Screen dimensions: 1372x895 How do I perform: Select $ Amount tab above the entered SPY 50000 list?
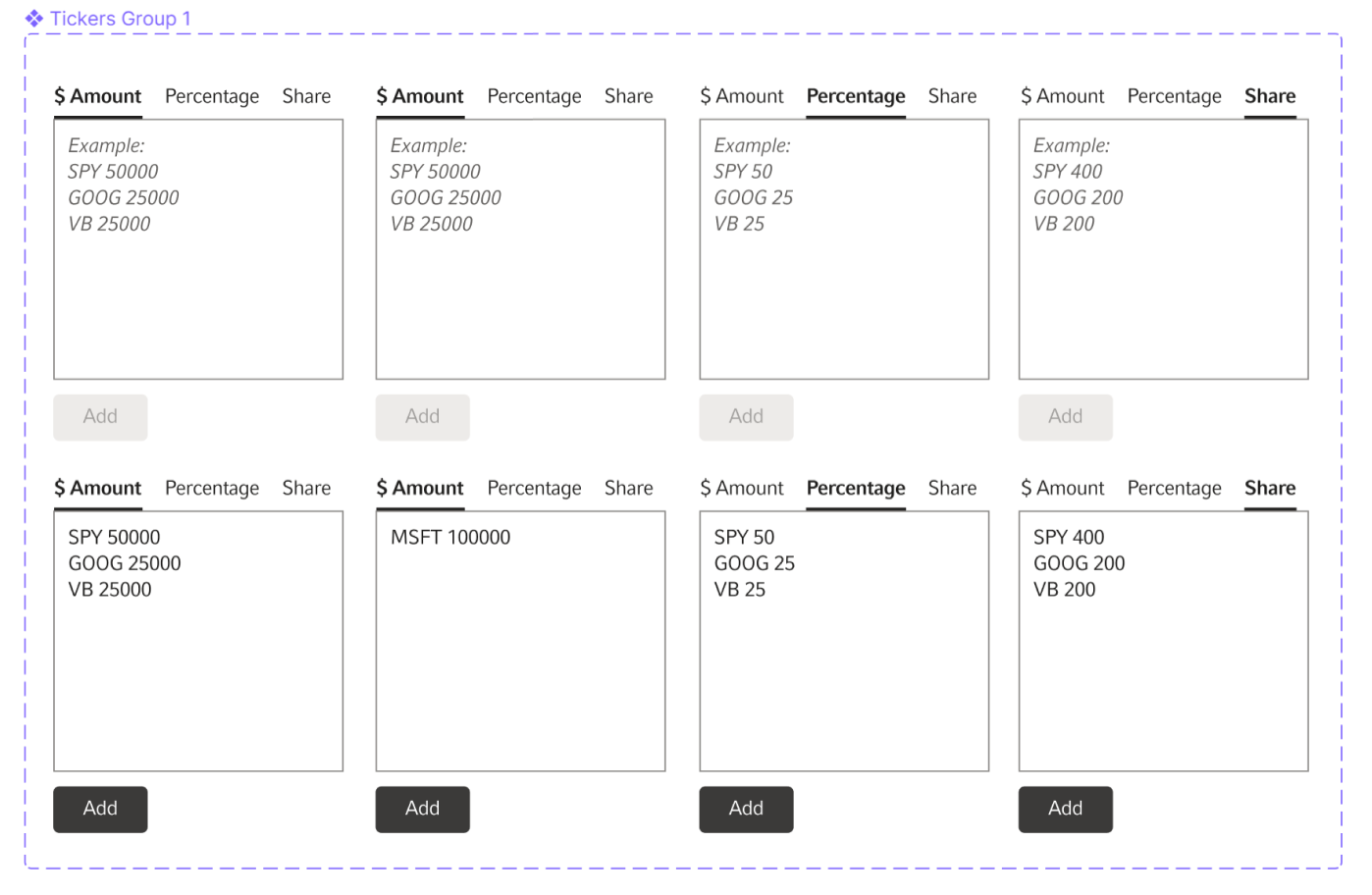click(98, 489)
